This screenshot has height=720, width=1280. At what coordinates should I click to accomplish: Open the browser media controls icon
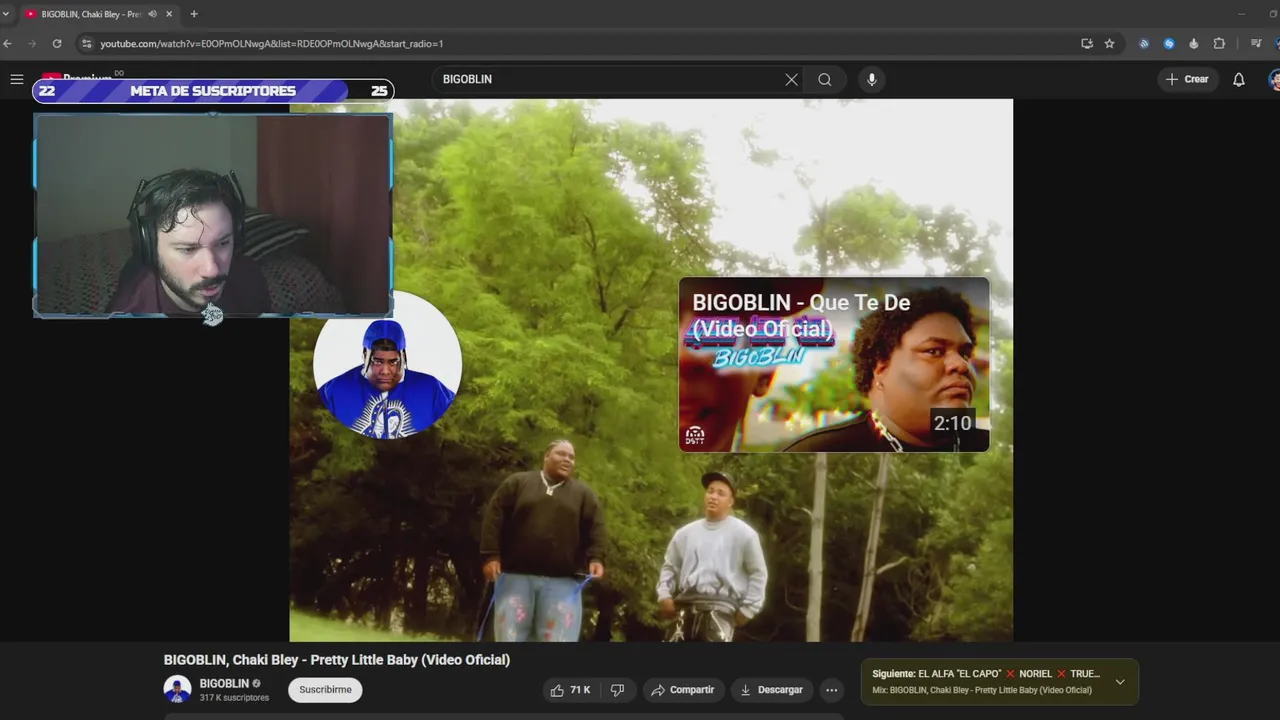pyautogui.click(x=1256, y=44)
